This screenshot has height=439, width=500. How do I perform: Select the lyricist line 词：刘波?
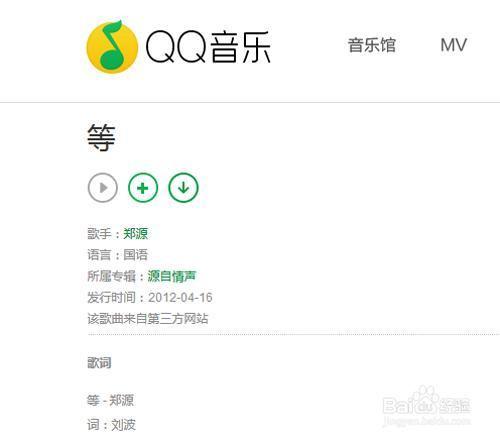(x=111, y=425)
